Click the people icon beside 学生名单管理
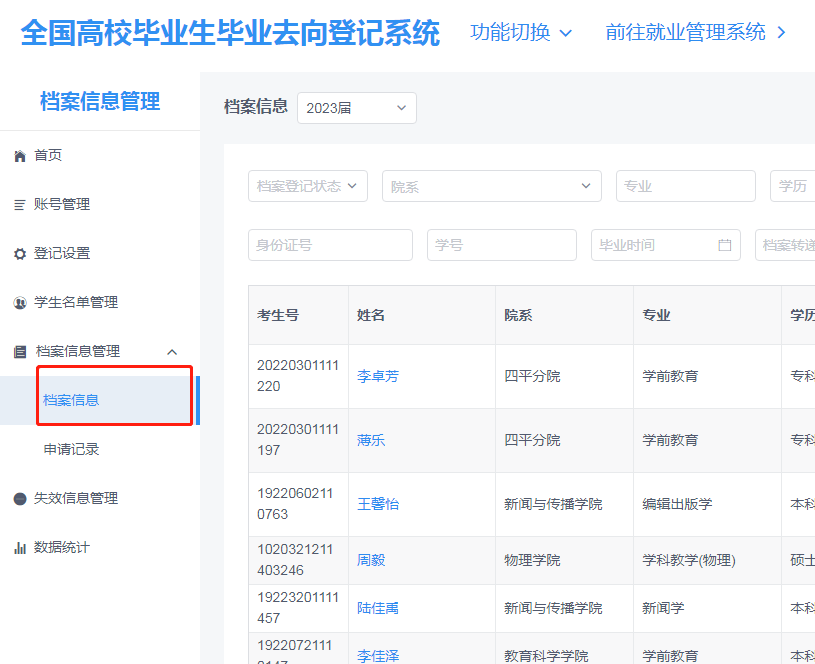 [20, 303]
